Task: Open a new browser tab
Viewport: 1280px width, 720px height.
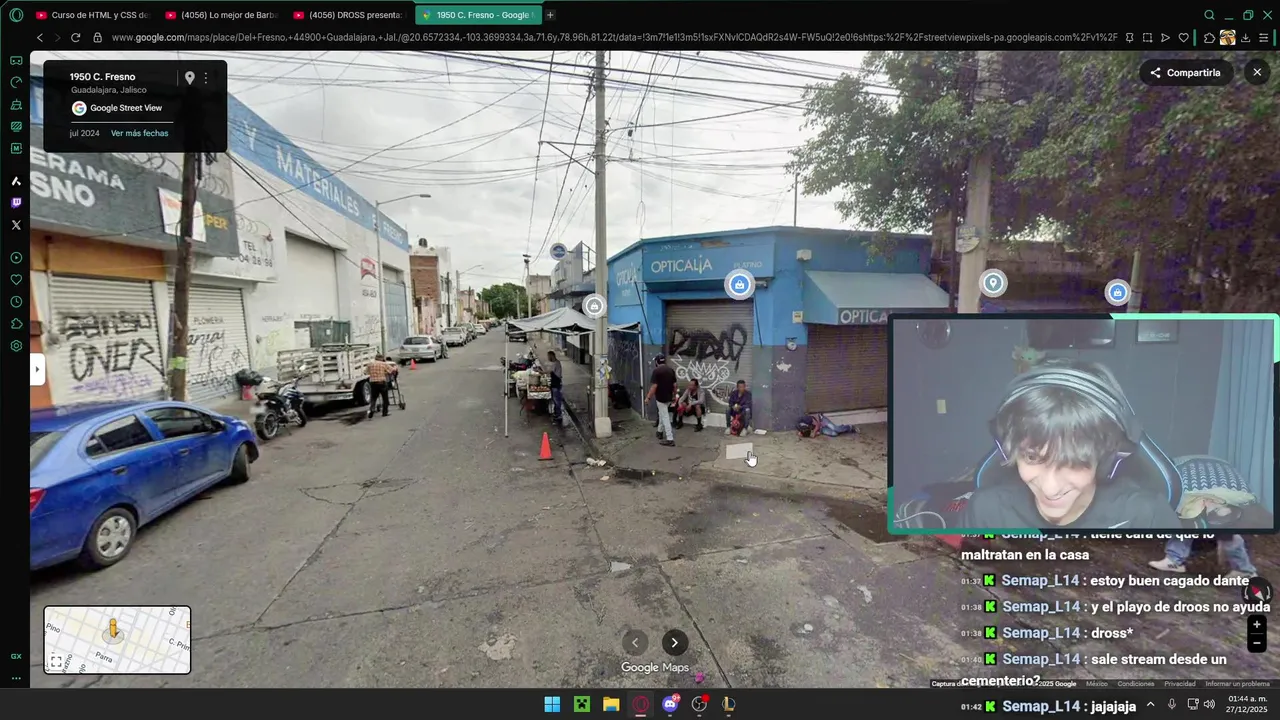Action: coord(550,15)
